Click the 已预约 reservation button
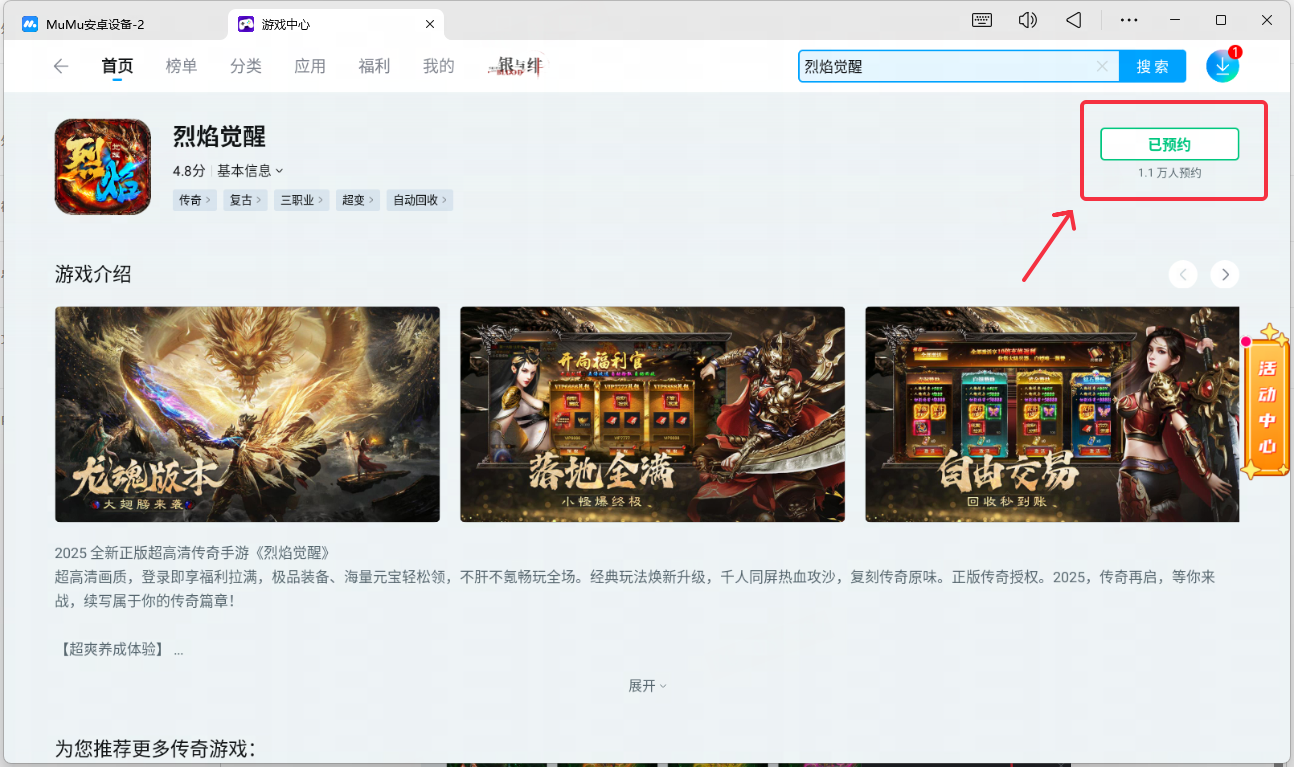 pyautogui.click(x=1169, y=143)
